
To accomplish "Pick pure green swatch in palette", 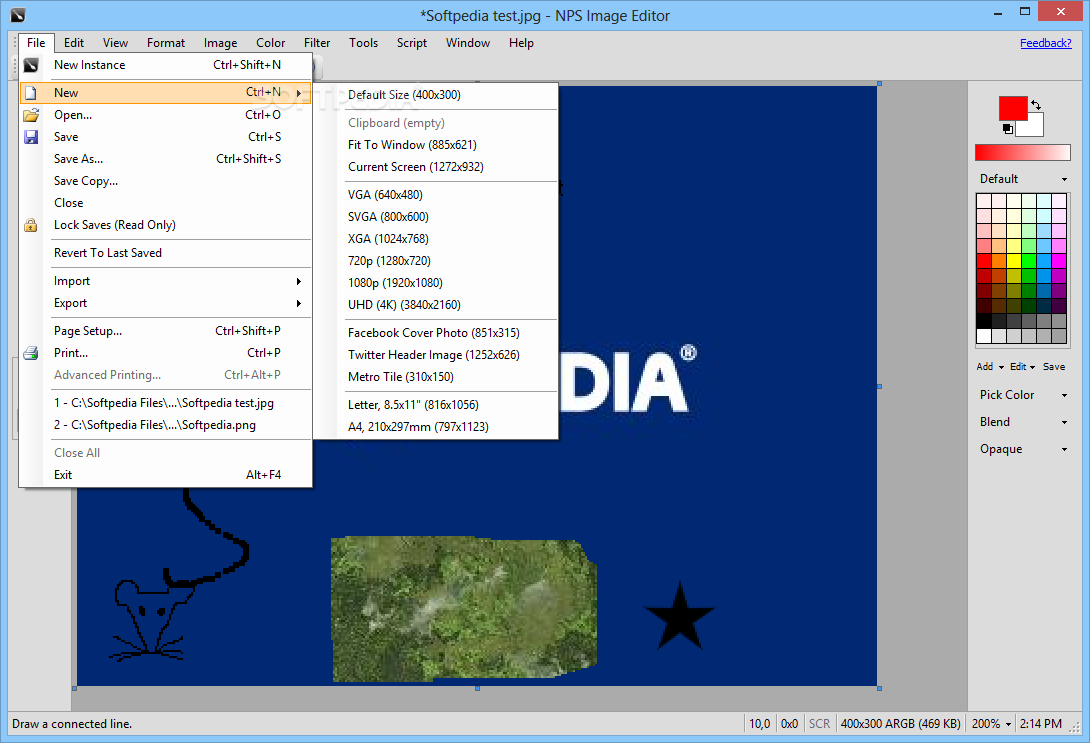I will pos(1029,261).
